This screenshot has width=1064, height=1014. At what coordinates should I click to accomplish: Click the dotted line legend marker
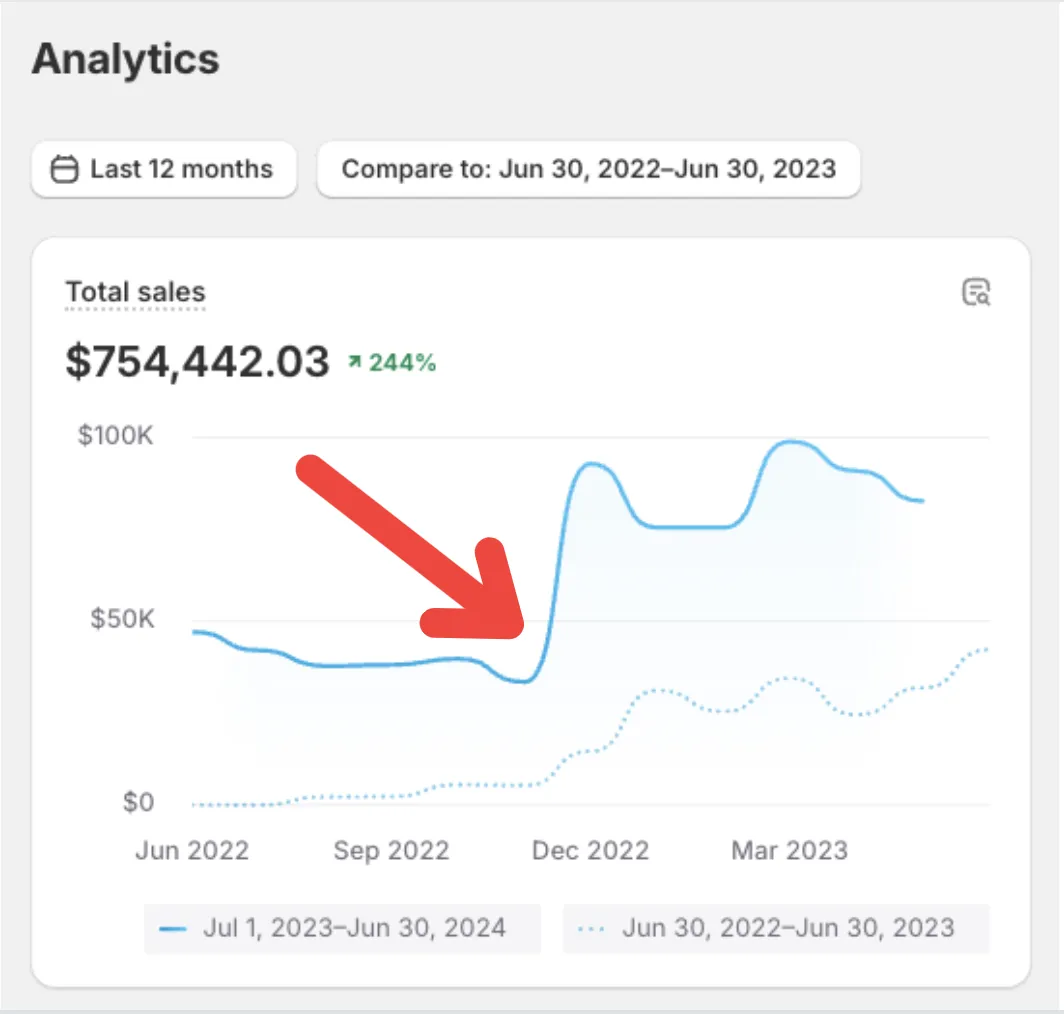591,928
